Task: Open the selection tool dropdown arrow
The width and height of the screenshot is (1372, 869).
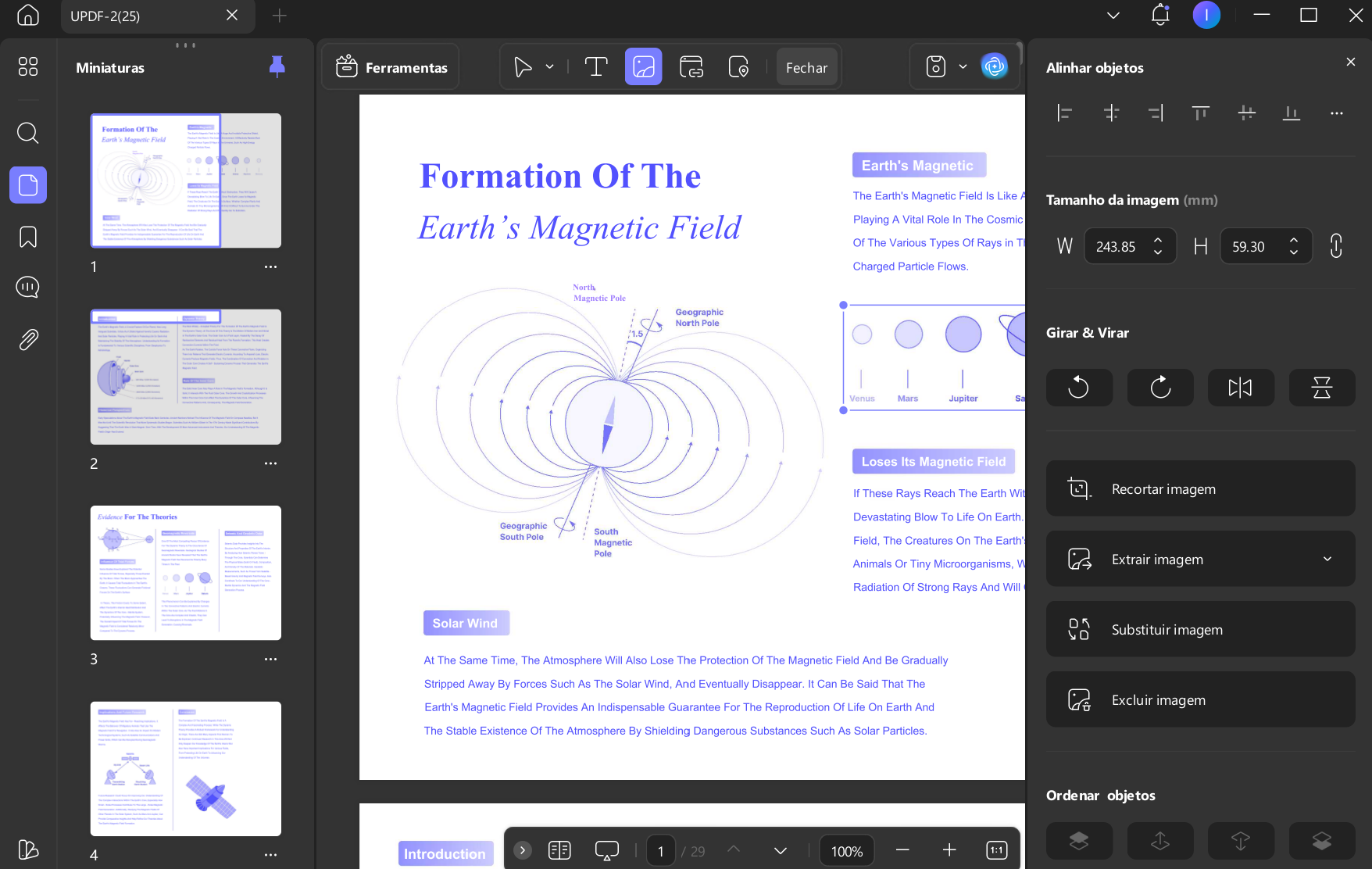Action: click(550, 67)
